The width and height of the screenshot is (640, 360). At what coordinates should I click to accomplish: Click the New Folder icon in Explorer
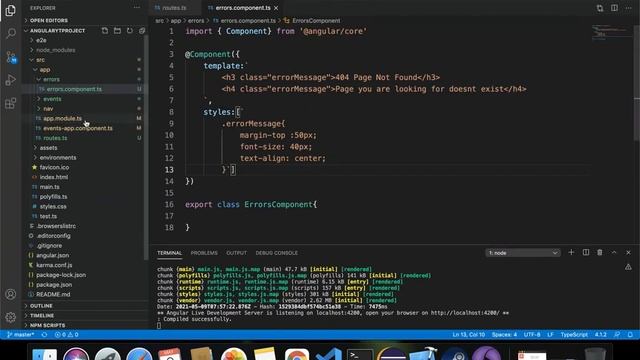click(x=117, y=31)
